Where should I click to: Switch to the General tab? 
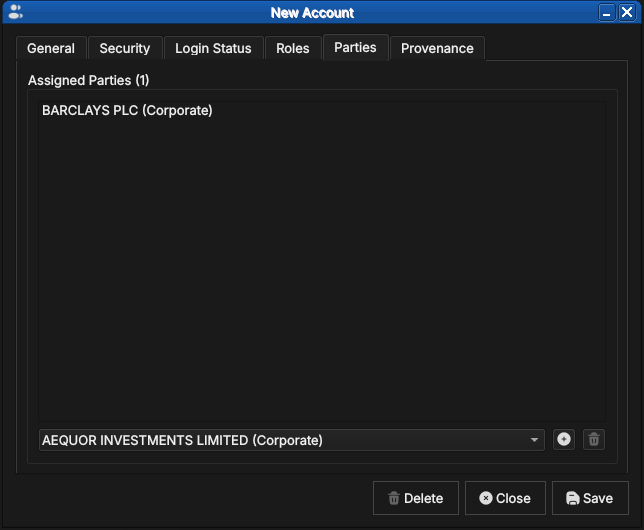(51, 48)
